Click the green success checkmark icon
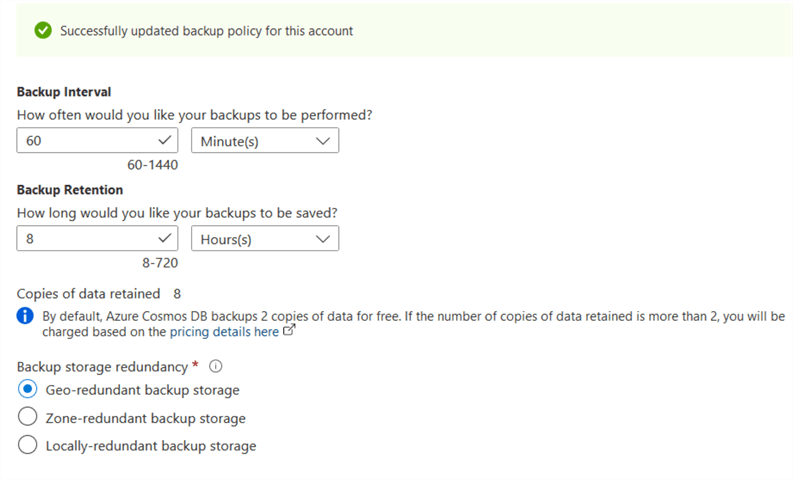Image resolution: width=793 pixels, height=480 pixels. (x=42, y=30)
